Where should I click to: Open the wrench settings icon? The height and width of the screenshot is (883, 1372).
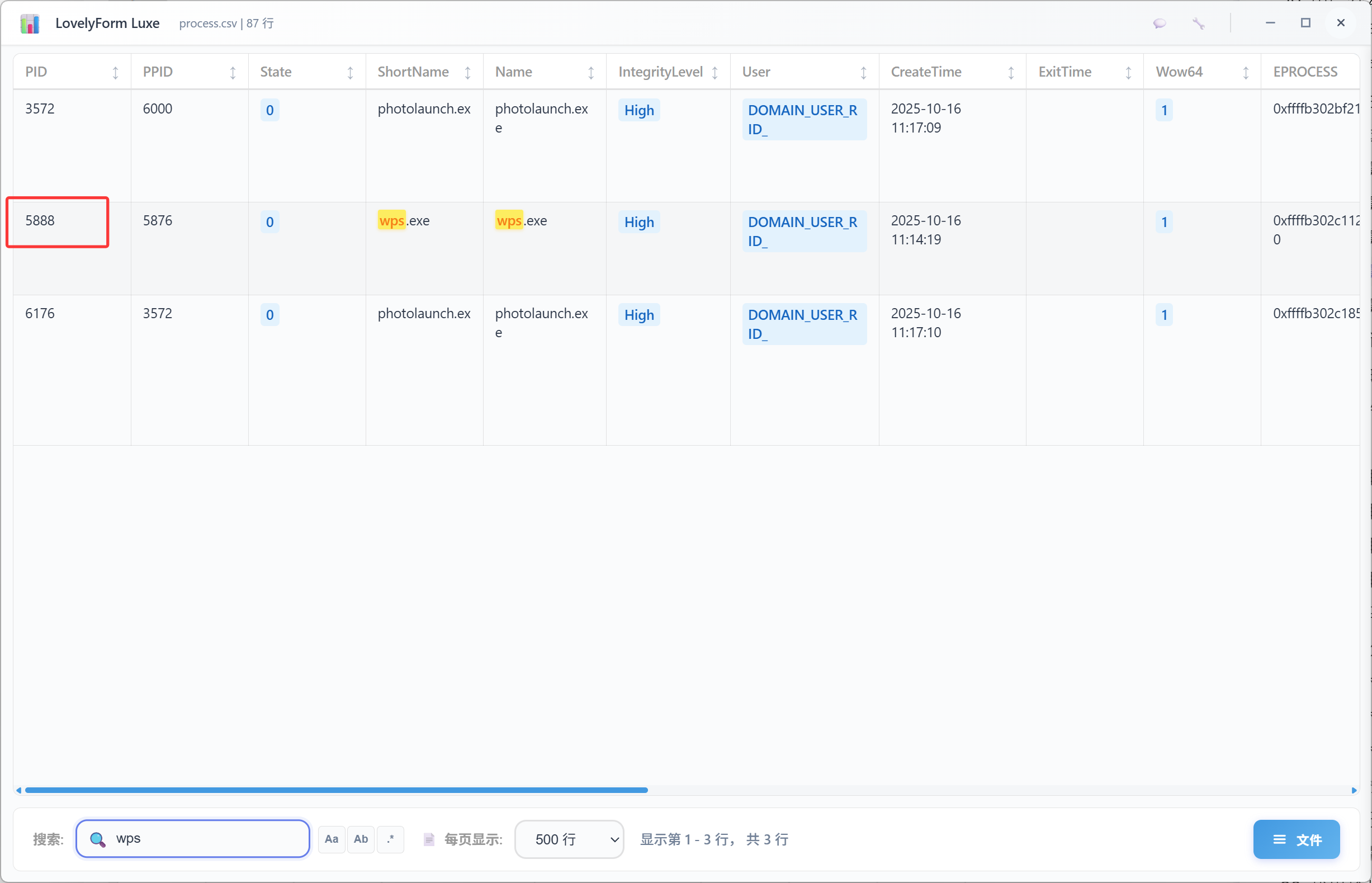coord(1198,23)
